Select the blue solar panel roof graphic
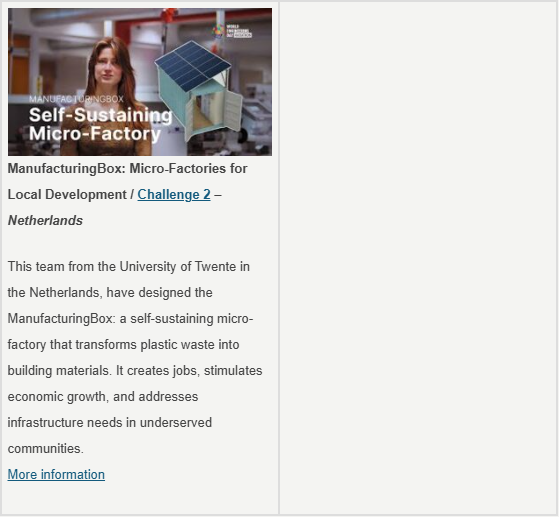Viewport: 559px width, 517px height. [193, 65]
